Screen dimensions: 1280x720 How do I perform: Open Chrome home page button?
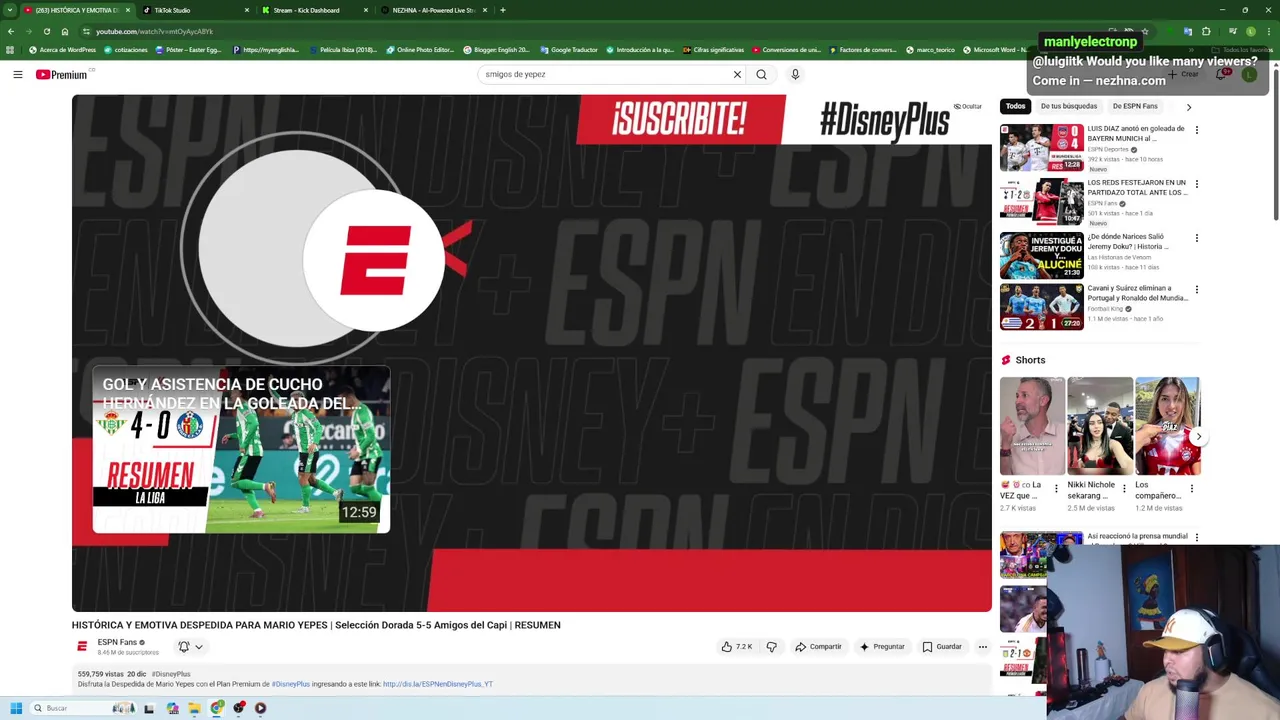[x=65, y=31]
